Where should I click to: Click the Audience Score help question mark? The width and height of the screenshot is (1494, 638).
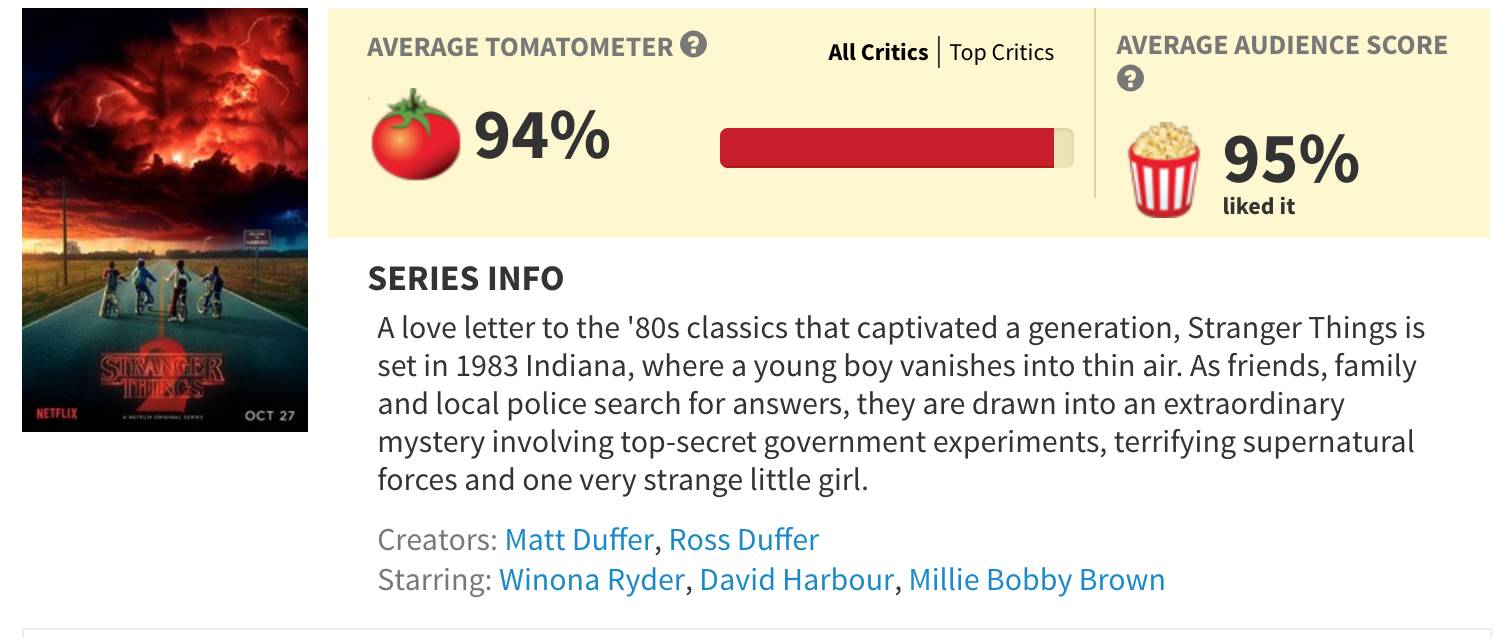(x=1130, y=78)
